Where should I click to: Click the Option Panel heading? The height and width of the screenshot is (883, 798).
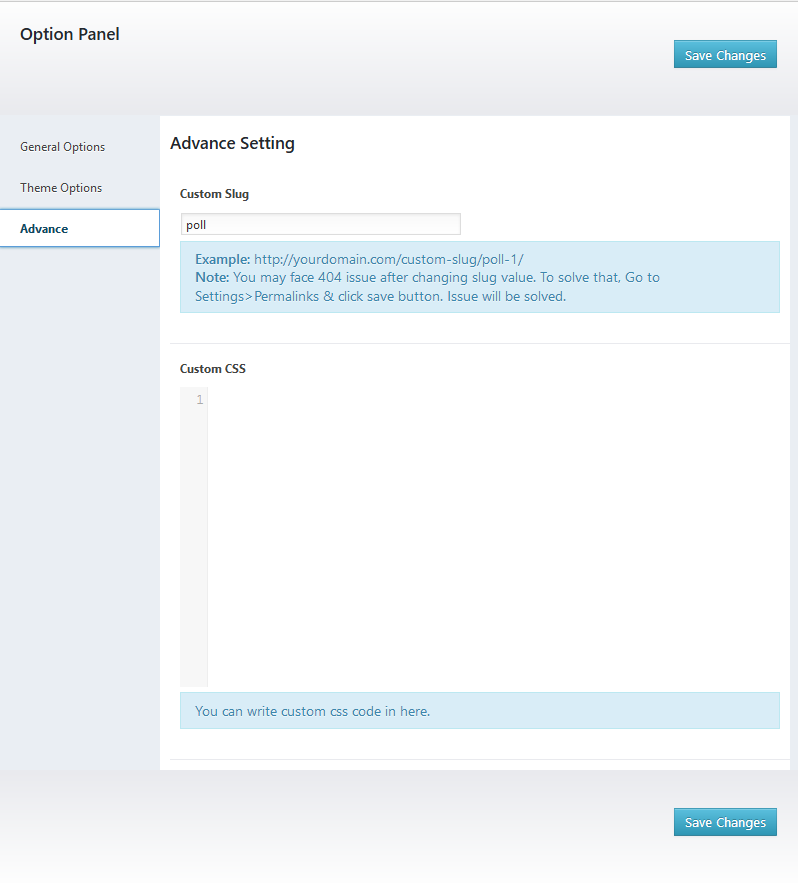click(x=69, y=34)
